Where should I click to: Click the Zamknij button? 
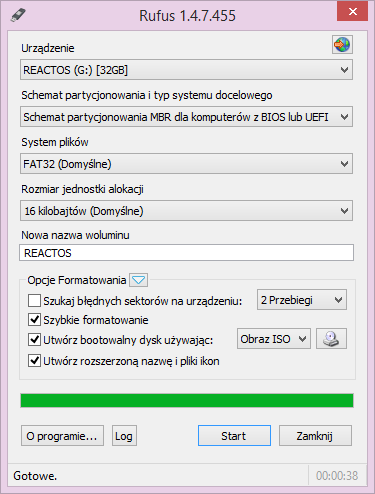click(x=315, y=435)
